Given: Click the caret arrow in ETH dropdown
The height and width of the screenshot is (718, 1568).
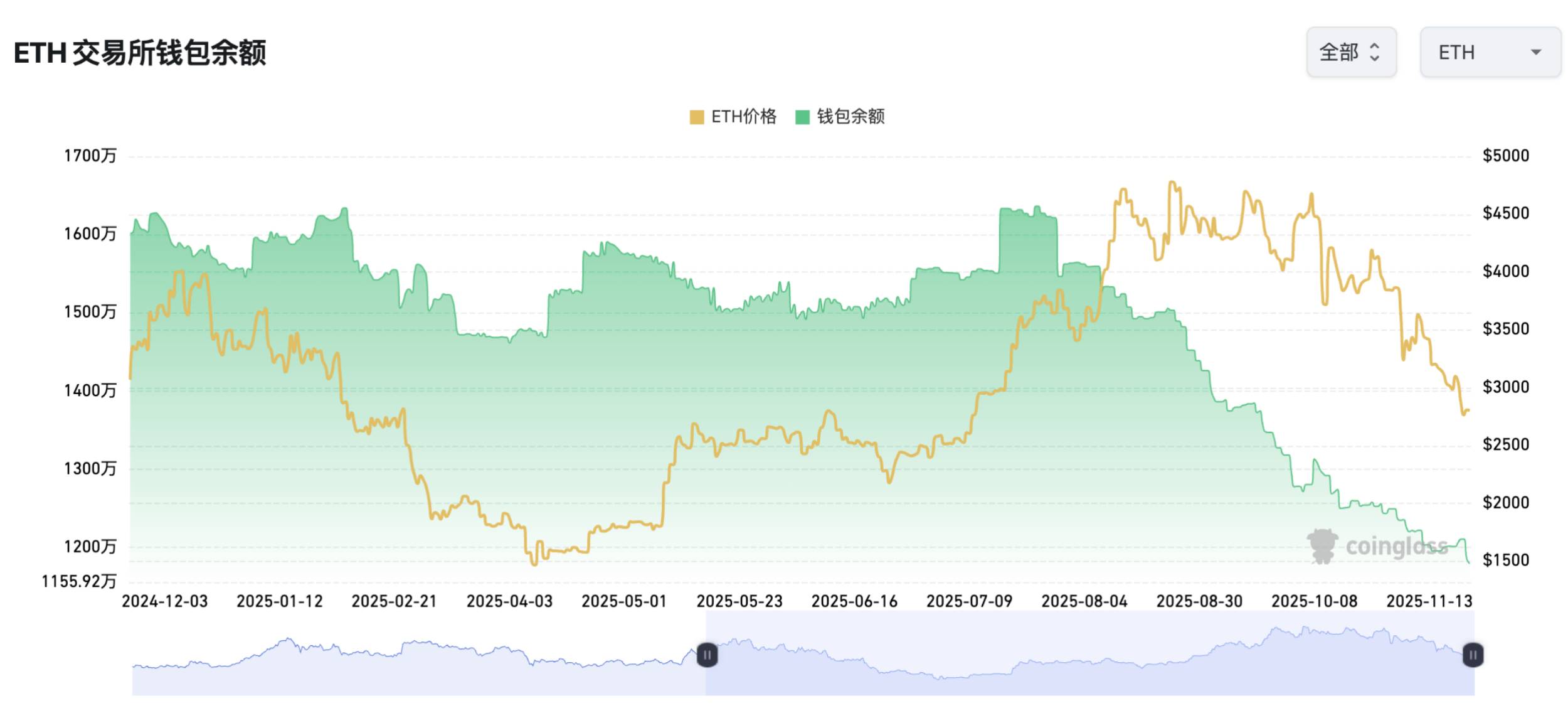Looking at the screenshot, I should pyautogui.click(x=1535, y=52).
